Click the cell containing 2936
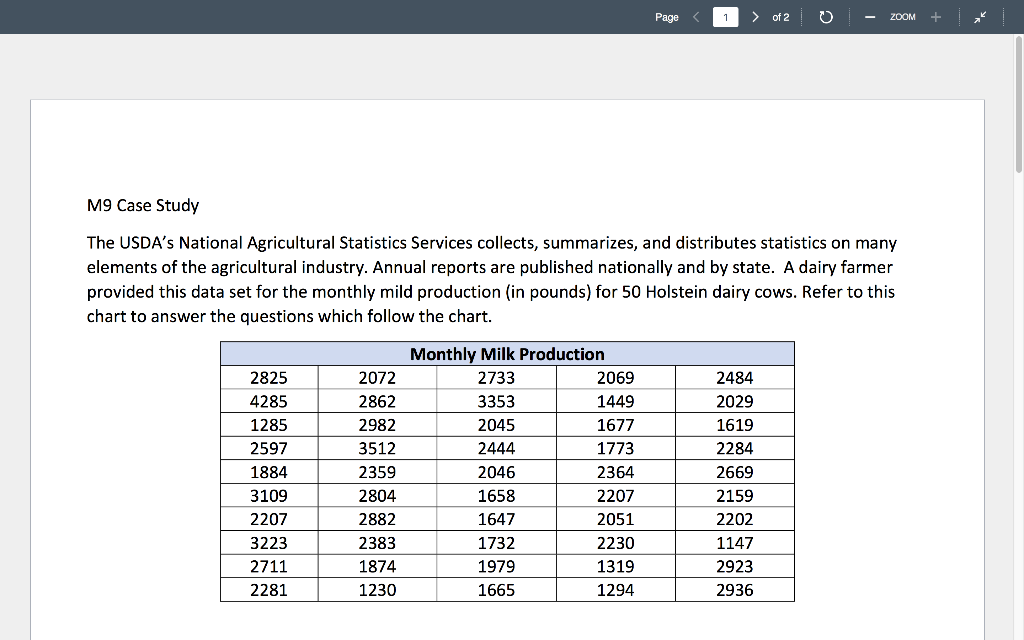Screen dimensions: 1024x640 click(x=735, y=590)
